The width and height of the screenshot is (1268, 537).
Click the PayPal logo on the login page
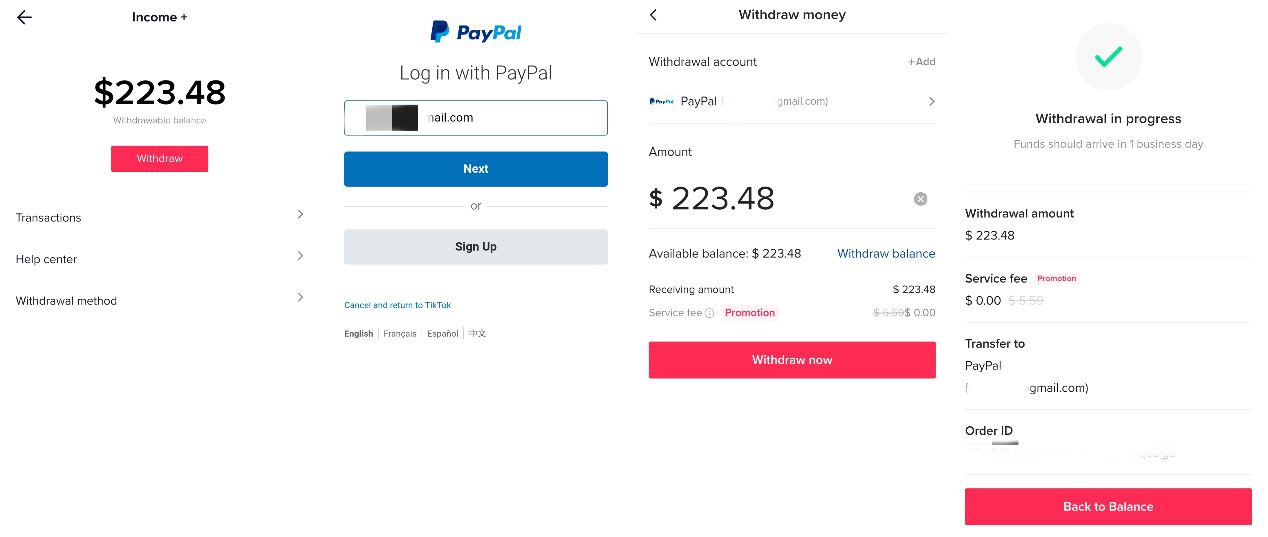point(476,33)
